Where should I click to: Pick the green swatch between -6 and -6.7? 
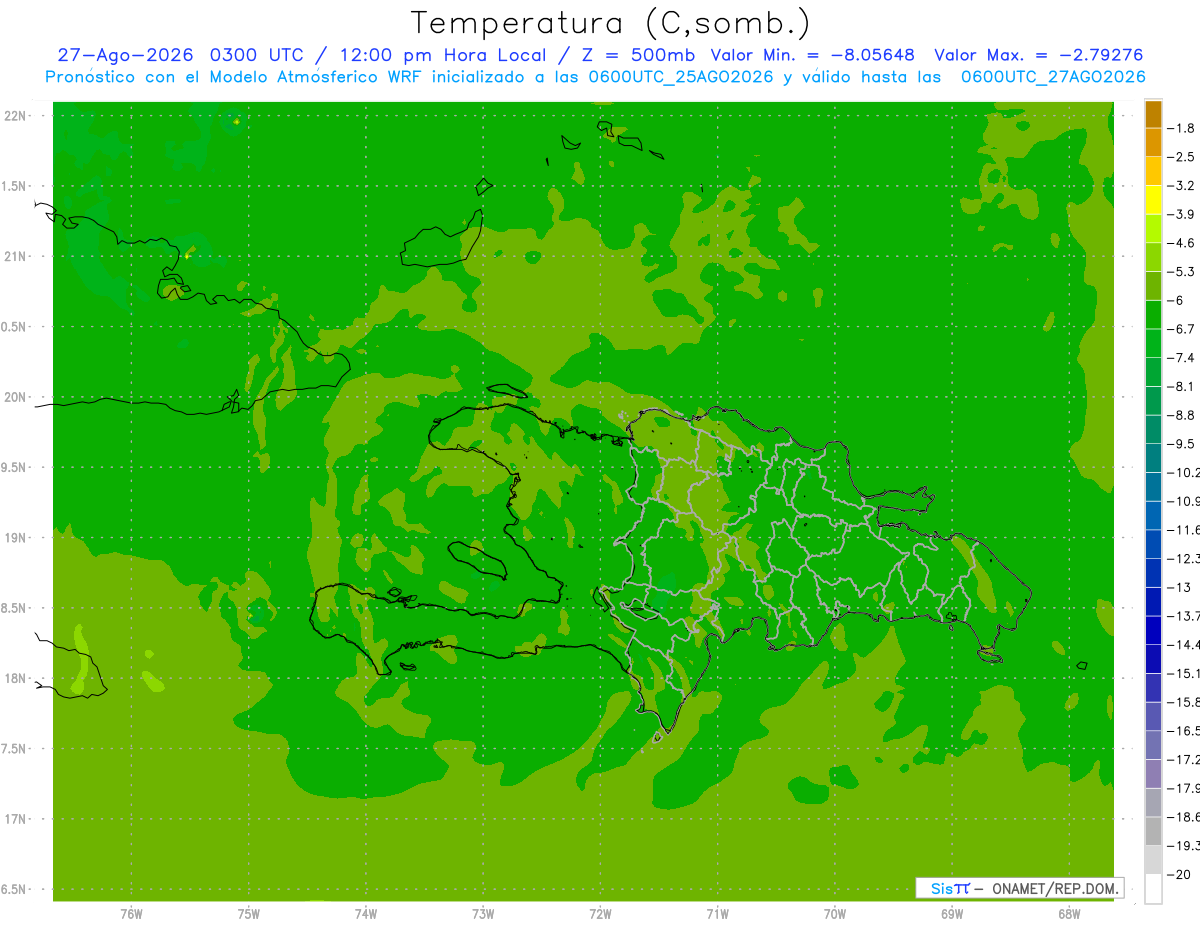(1153, 315)
